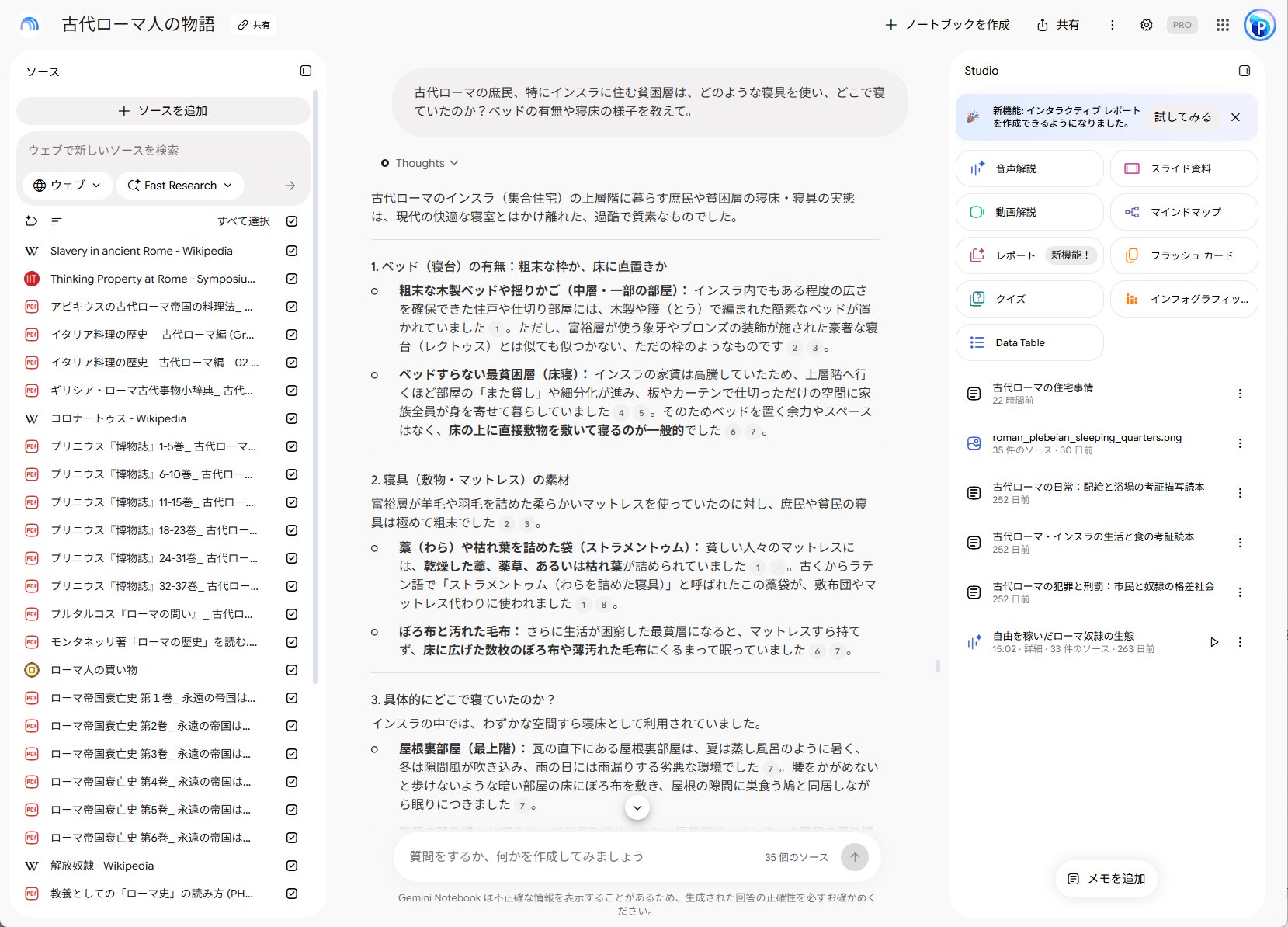Click the 共有 chip beside notebook title
The width and height of the screenshot is (1288, 927).
[254, 25]
